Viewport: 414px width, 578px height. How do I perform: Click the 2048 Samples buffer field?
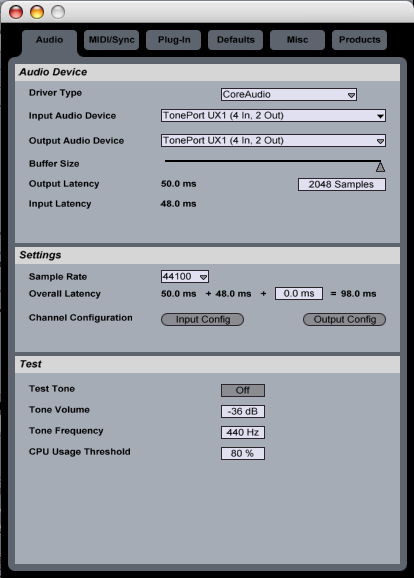pyautogui.click(x=342, y=184)
